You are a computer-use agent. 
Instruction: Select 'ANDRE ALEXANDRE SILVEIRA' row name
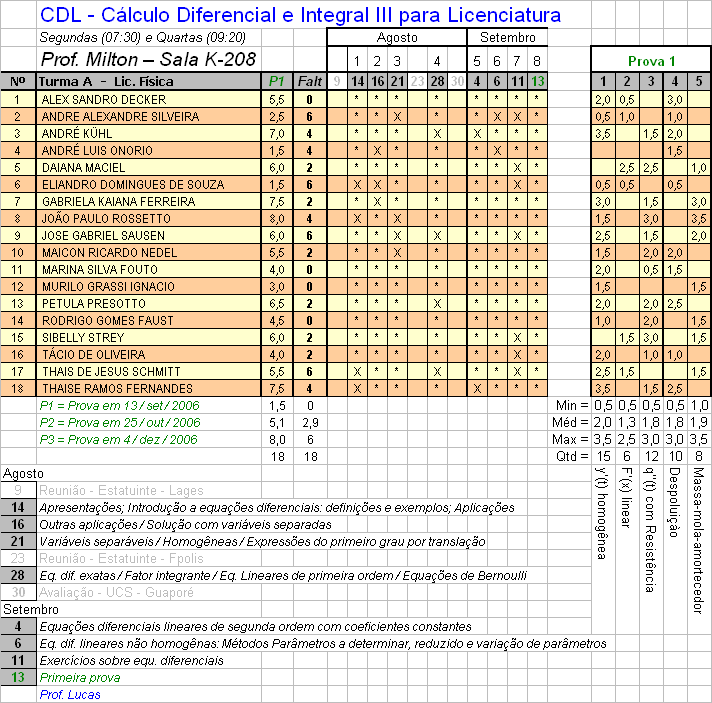[120, 117]
